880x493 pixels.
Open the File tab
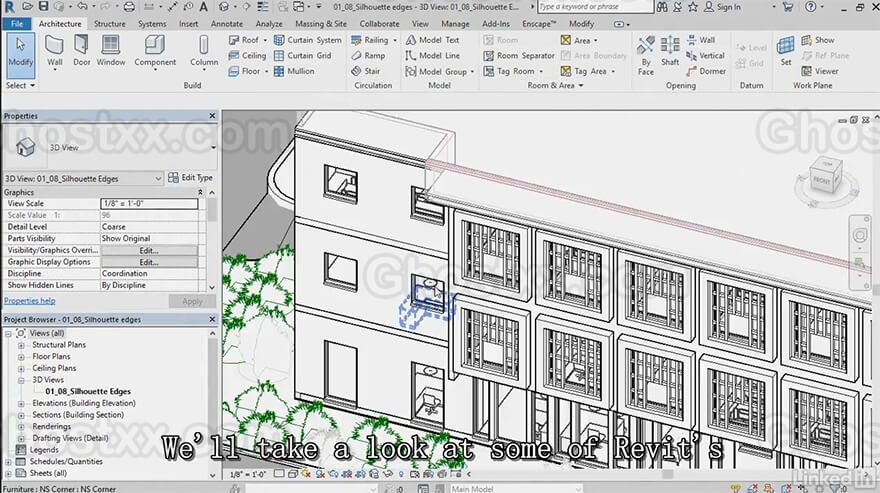17,24
